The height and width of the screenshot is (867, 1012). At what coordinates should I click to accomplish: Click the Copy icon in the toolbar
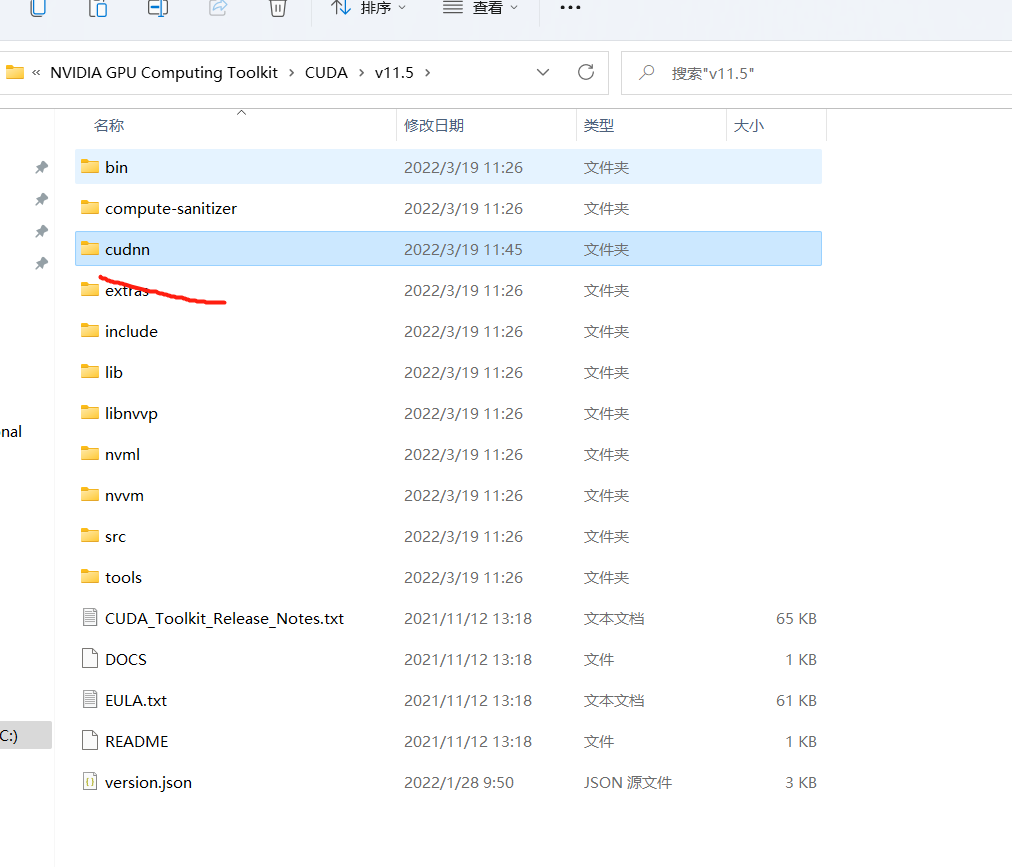(x=37, y=10)
